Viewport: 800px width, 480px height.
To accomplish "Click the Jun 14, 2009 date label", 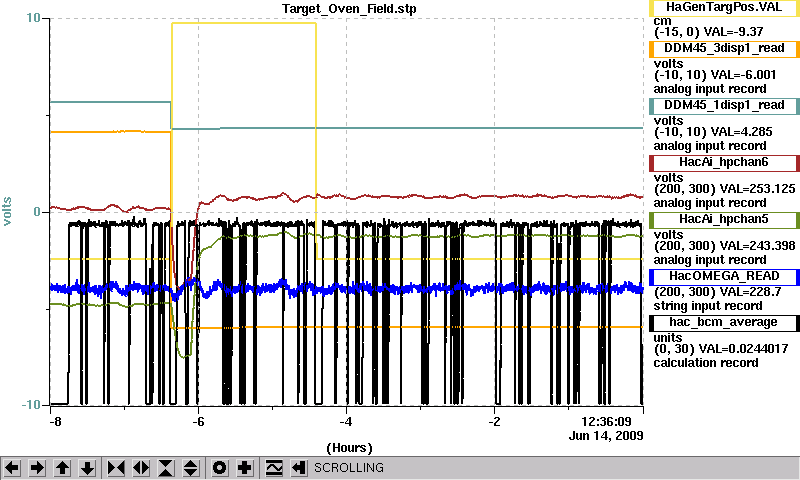I will coord(606,436).
